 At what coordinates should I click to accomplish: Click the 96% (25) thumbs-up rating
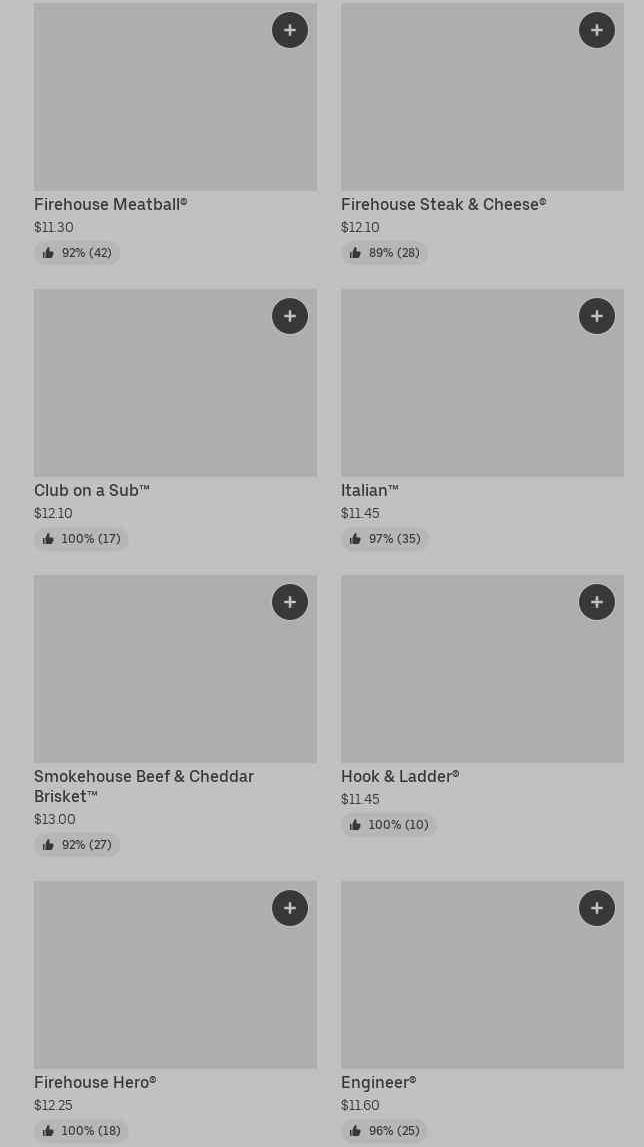[x=384, y=1131]
